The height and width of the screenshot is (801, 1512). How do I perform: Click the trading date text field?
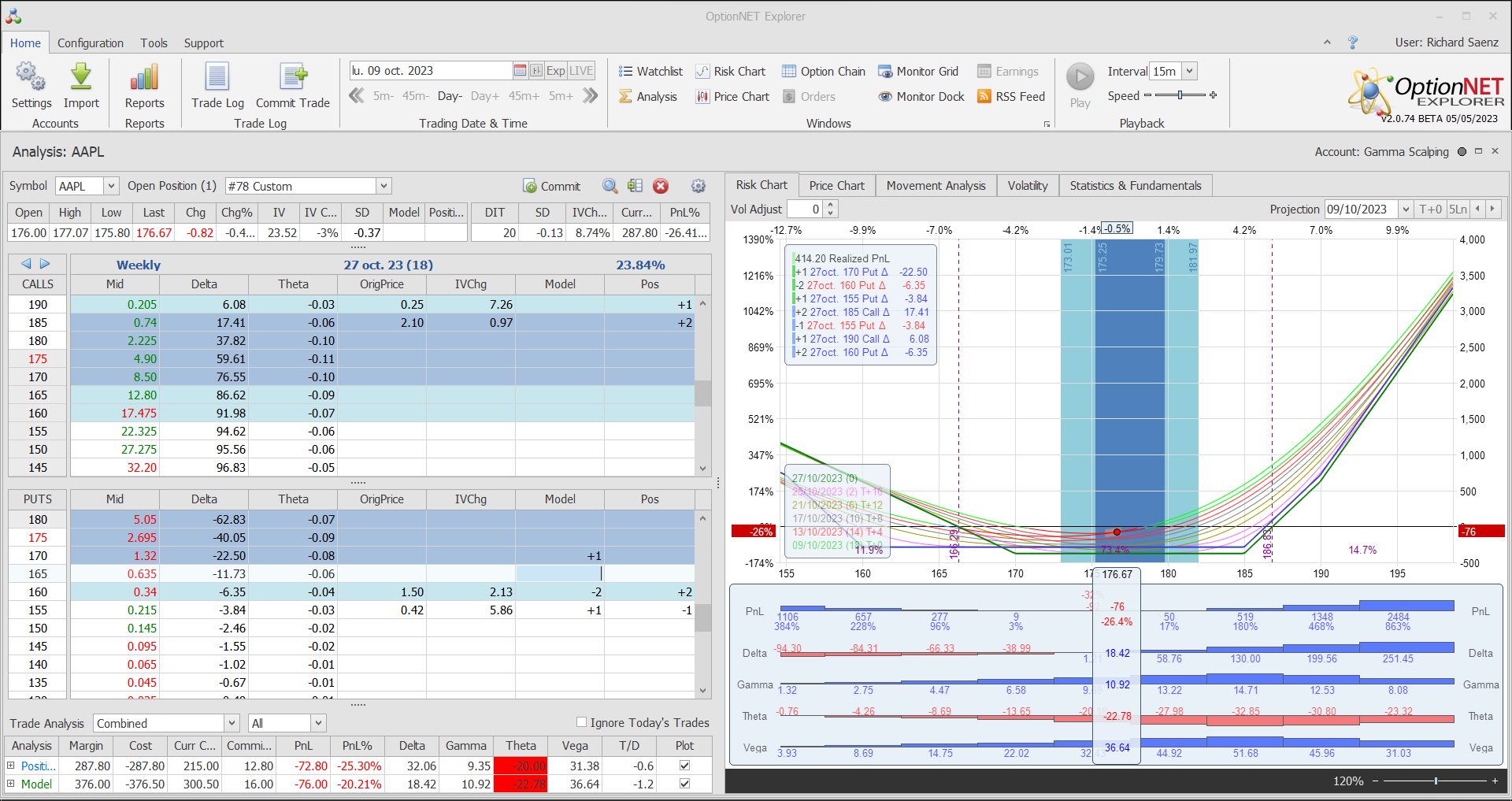[431, 71]
